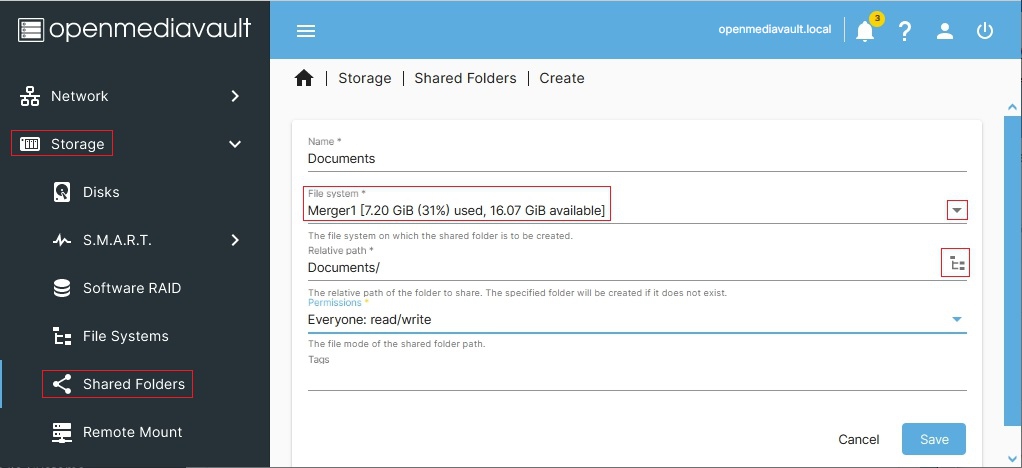Go to dashboard via home icon

[x=305, y=78]
